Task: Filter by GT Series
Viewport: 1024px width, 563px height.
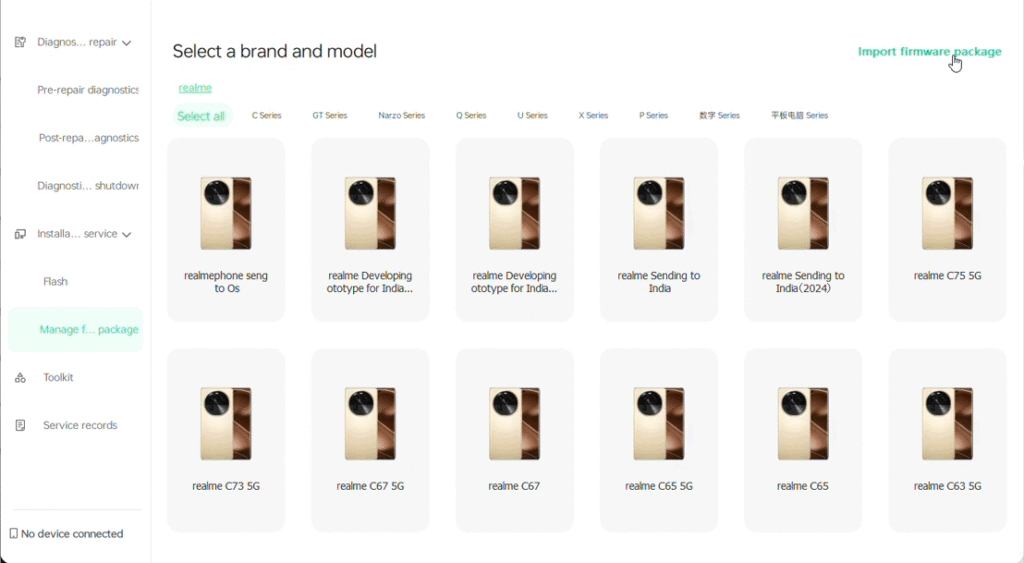Action: pyautogui.click(x=330, y=116)
